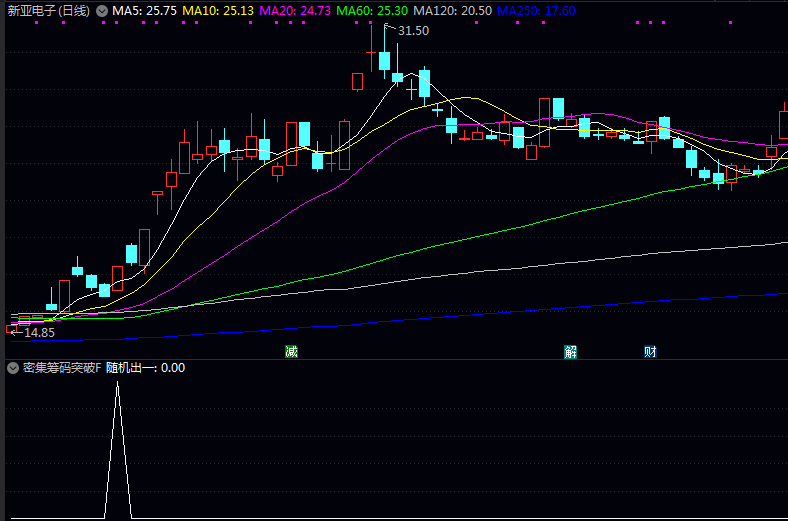Click the MA250 blue moving average label
The width and height of the screenshot is (788, 521).
click(x=536, y=10)
